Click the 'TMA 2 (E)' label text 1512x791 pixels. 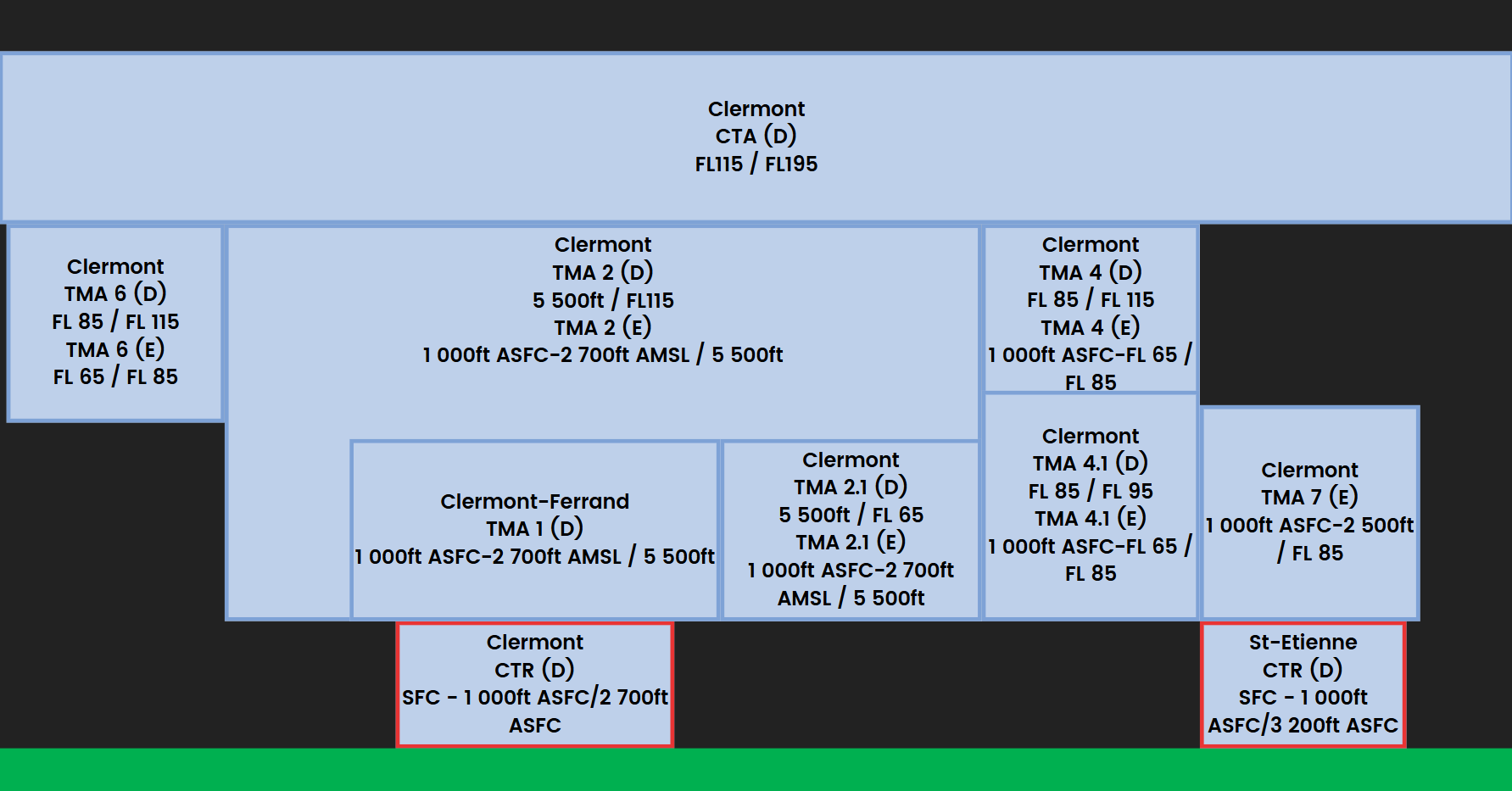[x=603, y=327]
